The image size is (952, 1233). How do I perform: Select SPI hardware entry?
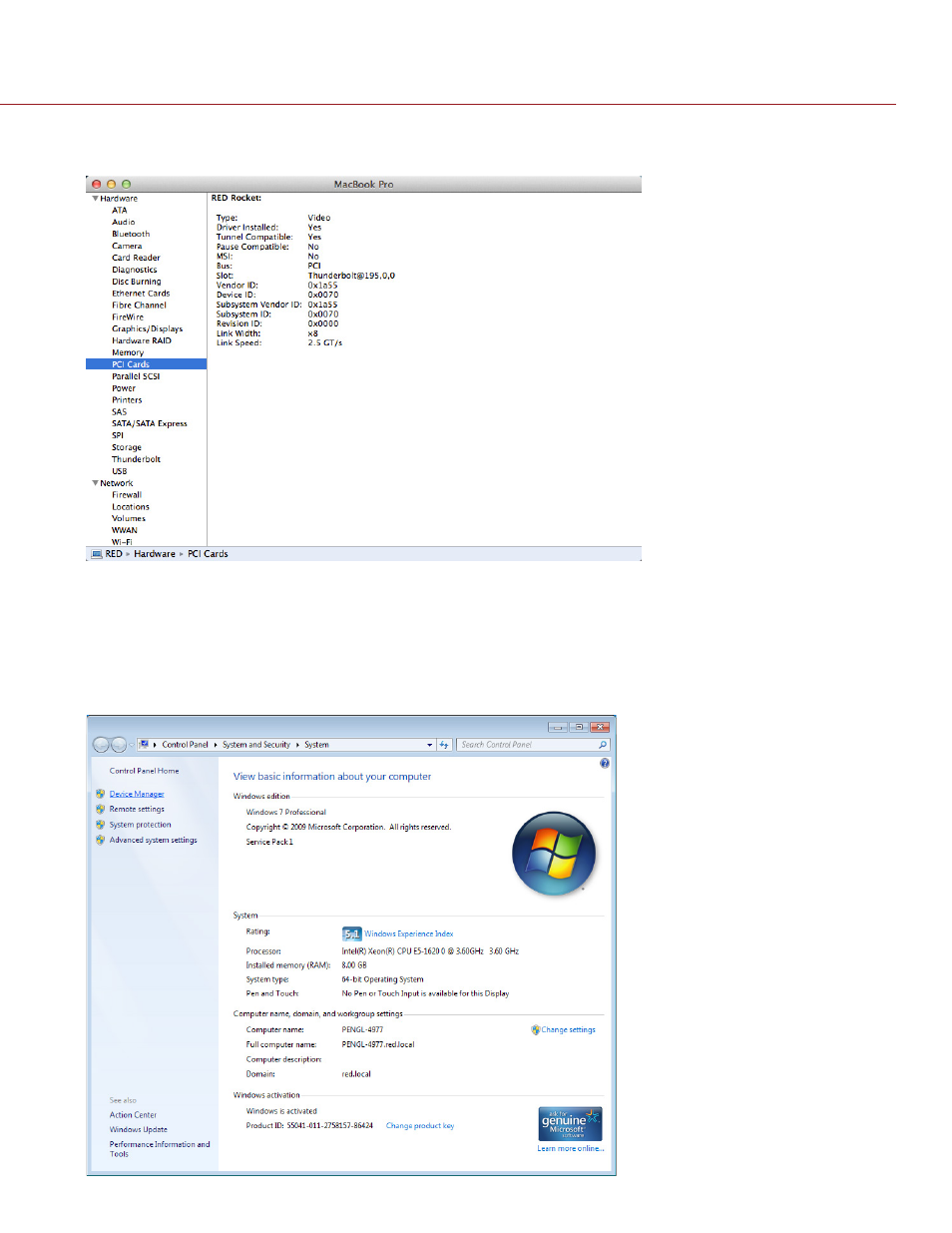[x=118, y=435]
